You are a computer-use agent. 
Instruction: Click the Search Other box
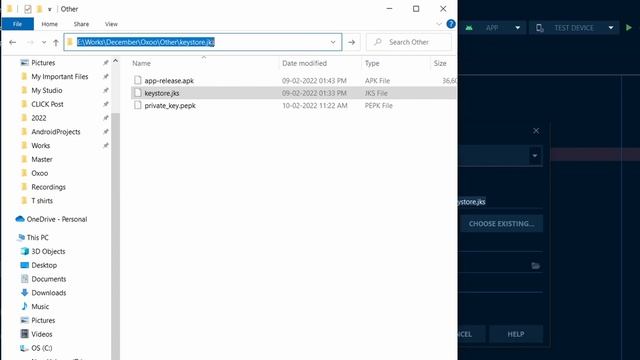click(409, 42)
